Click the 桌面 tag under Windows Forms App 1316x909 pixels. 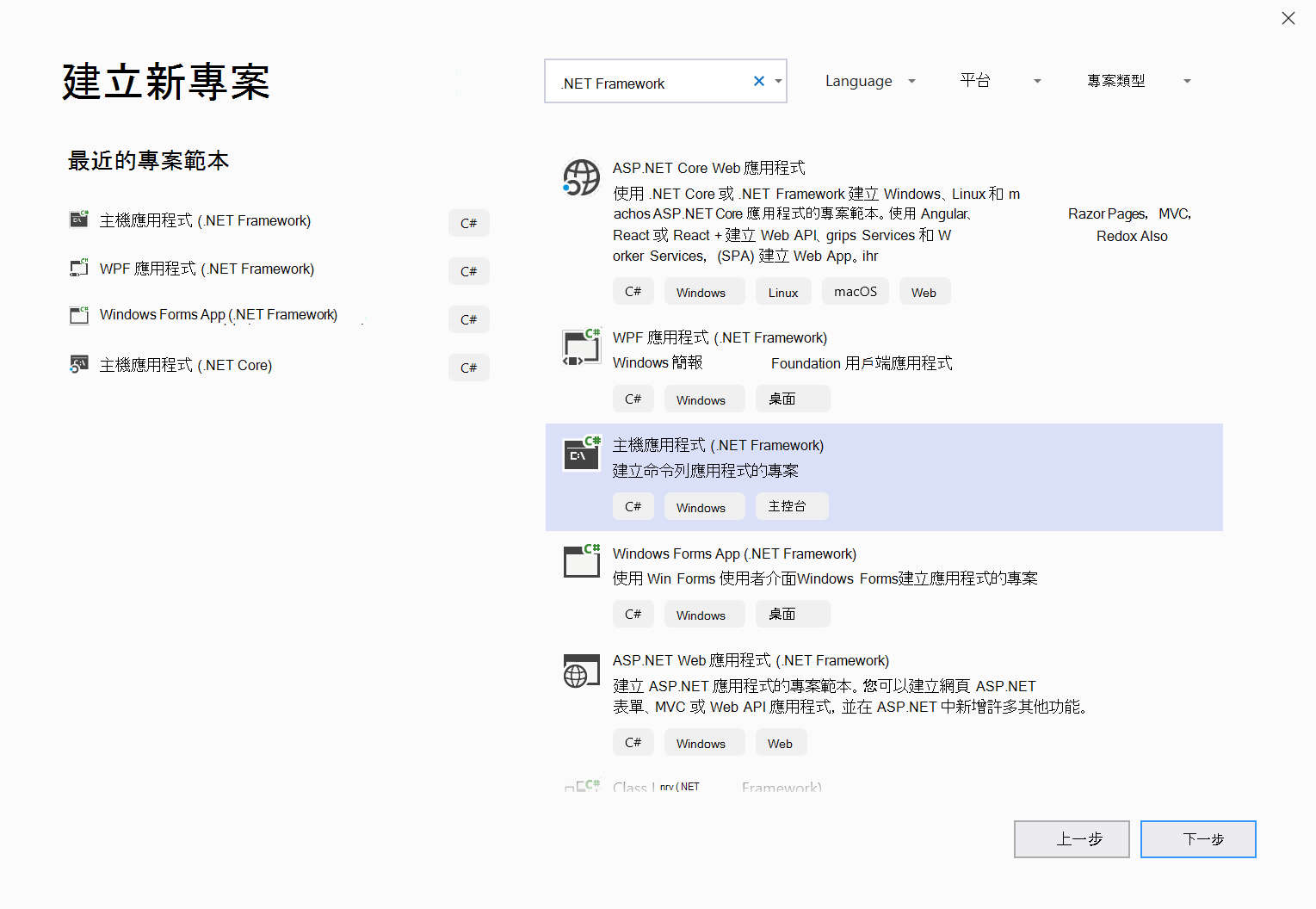click(793, 614)
